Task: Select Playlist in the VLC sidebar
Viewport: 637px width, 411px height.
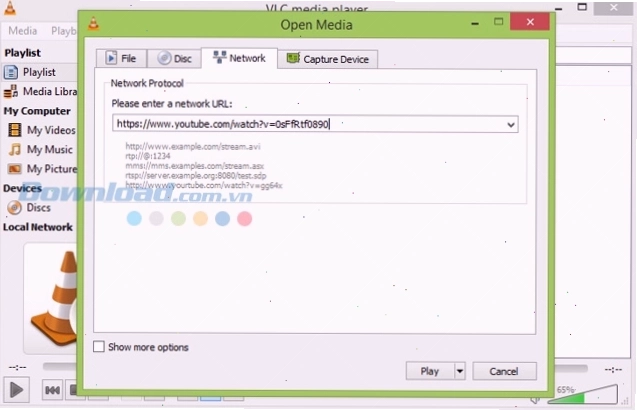Action: tap(39, 72)
